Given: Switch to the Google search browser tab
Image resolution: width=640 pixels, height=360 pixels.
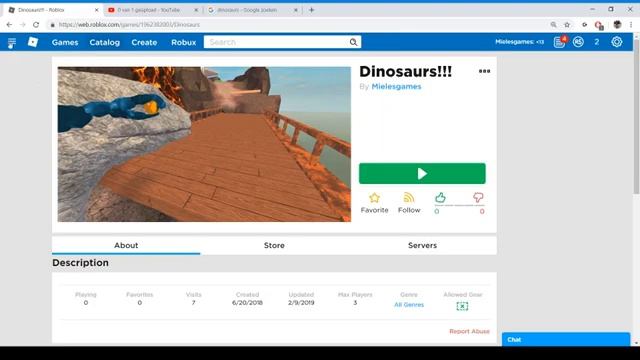Looking at the screenshot, I should point(253,10).
